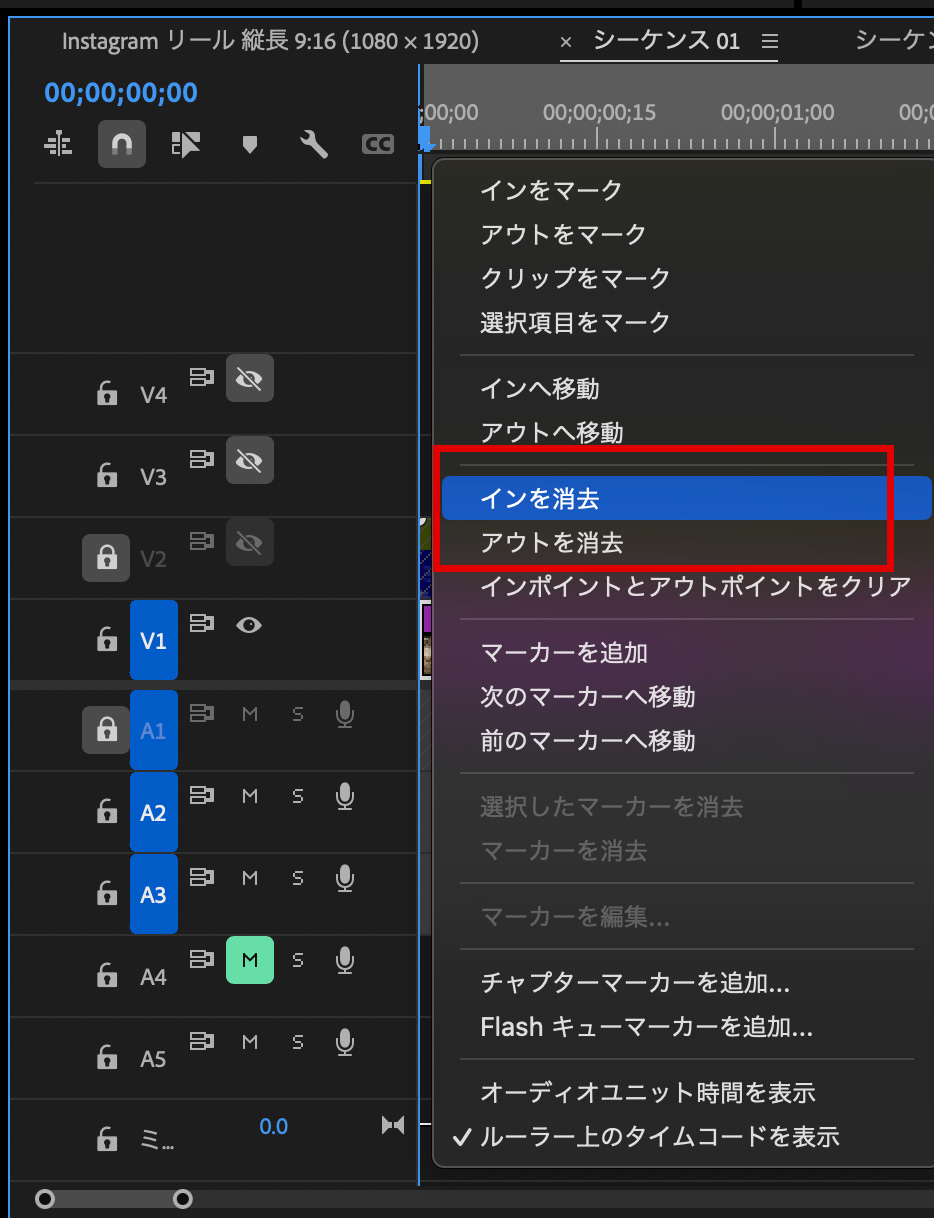Image resolution: width=934 pixels, height=1218 pixels.
Task: Click the Add Marker shield icon
Action: (x=250, y=145)
